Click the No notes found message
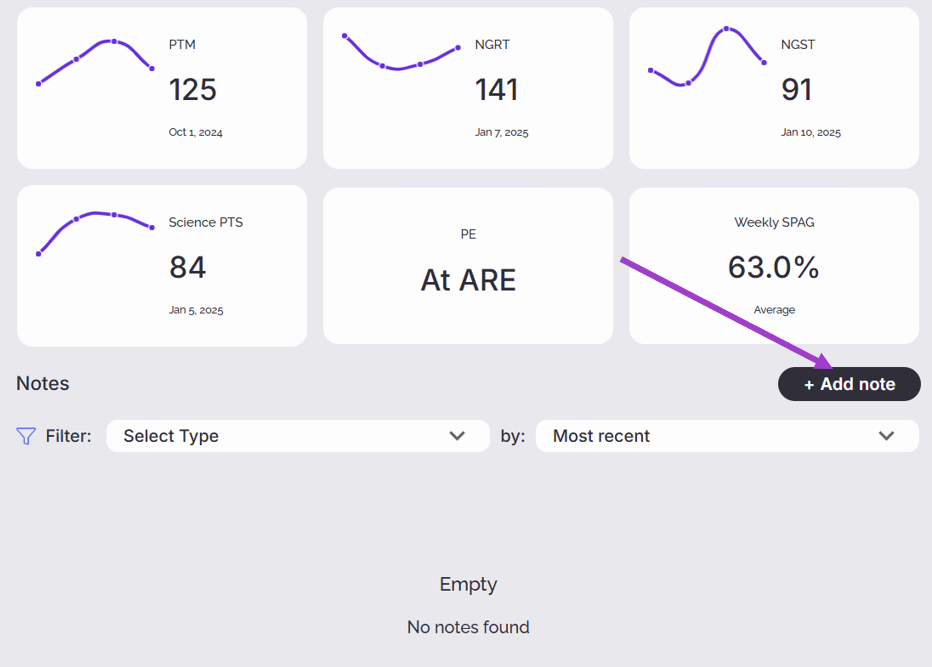 [468, 627]
